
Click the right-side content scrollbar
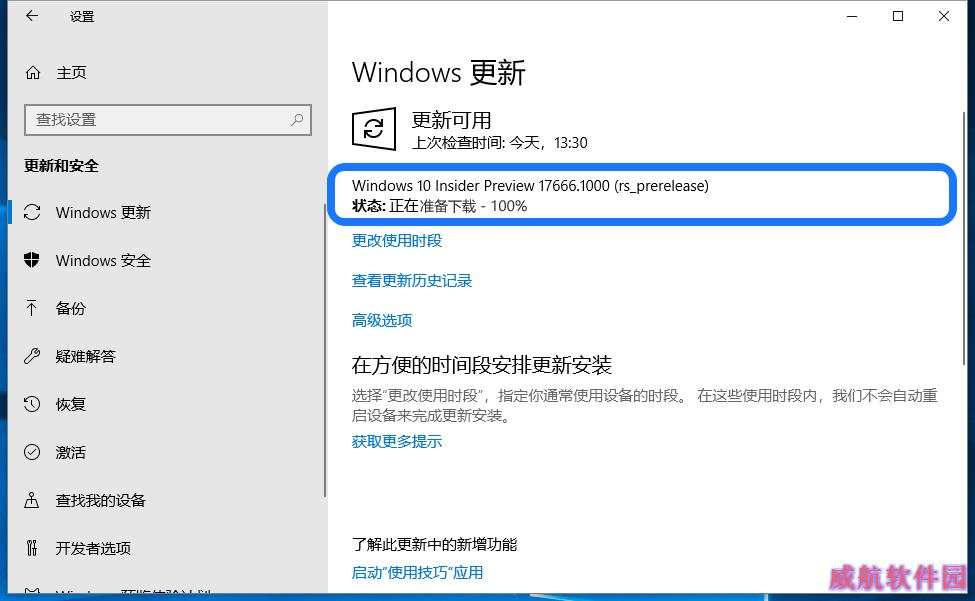coord(964,239)
